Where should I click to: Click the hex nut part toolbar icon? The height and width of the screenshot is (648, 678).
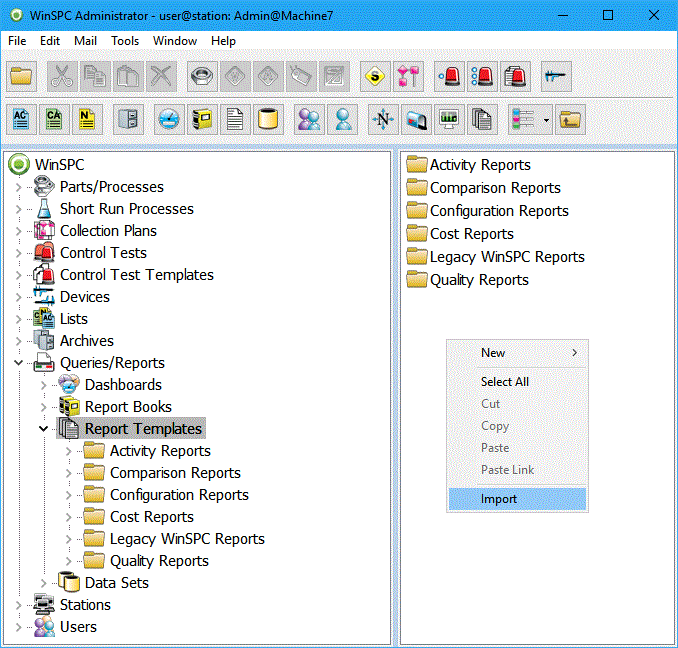(202, 77)
